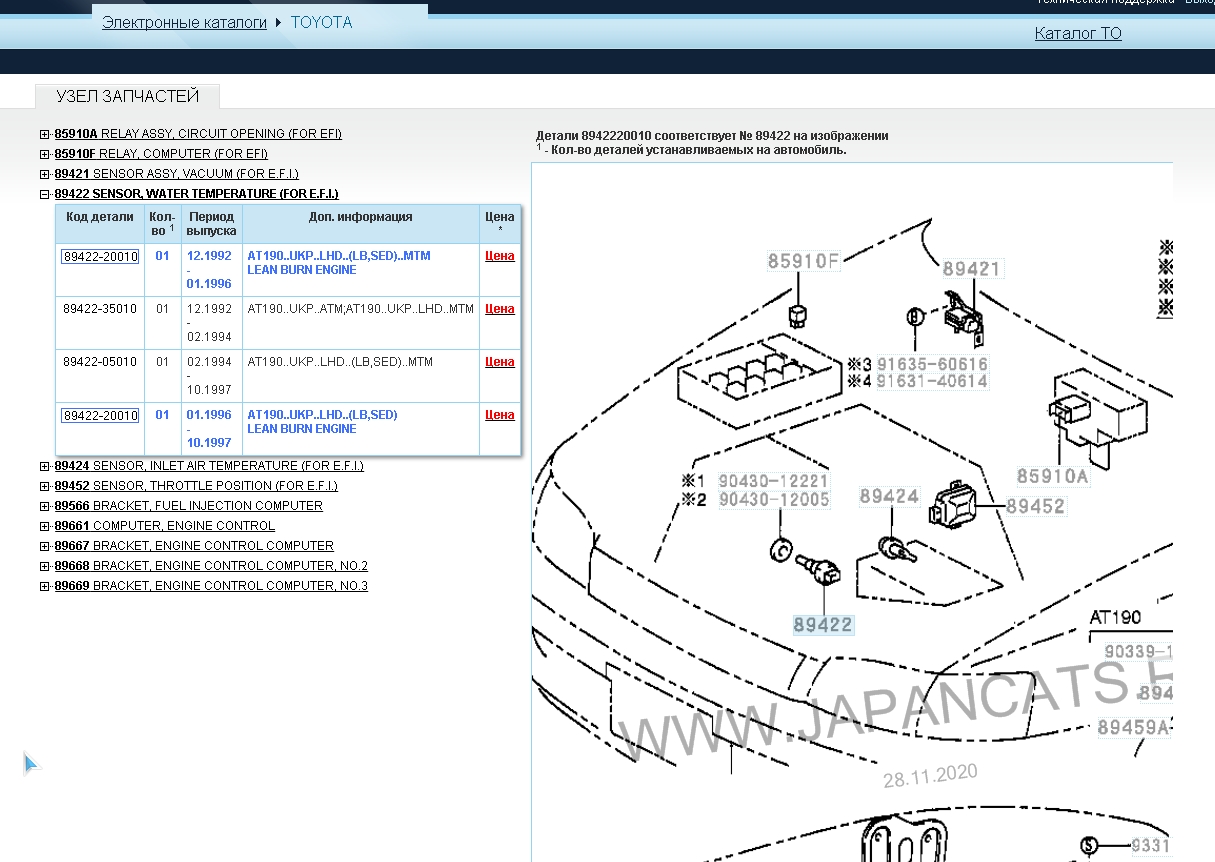Go to Электронные каталоги breadcrumb
This screenshot has width=1215, height=862.
pos(184,22)
